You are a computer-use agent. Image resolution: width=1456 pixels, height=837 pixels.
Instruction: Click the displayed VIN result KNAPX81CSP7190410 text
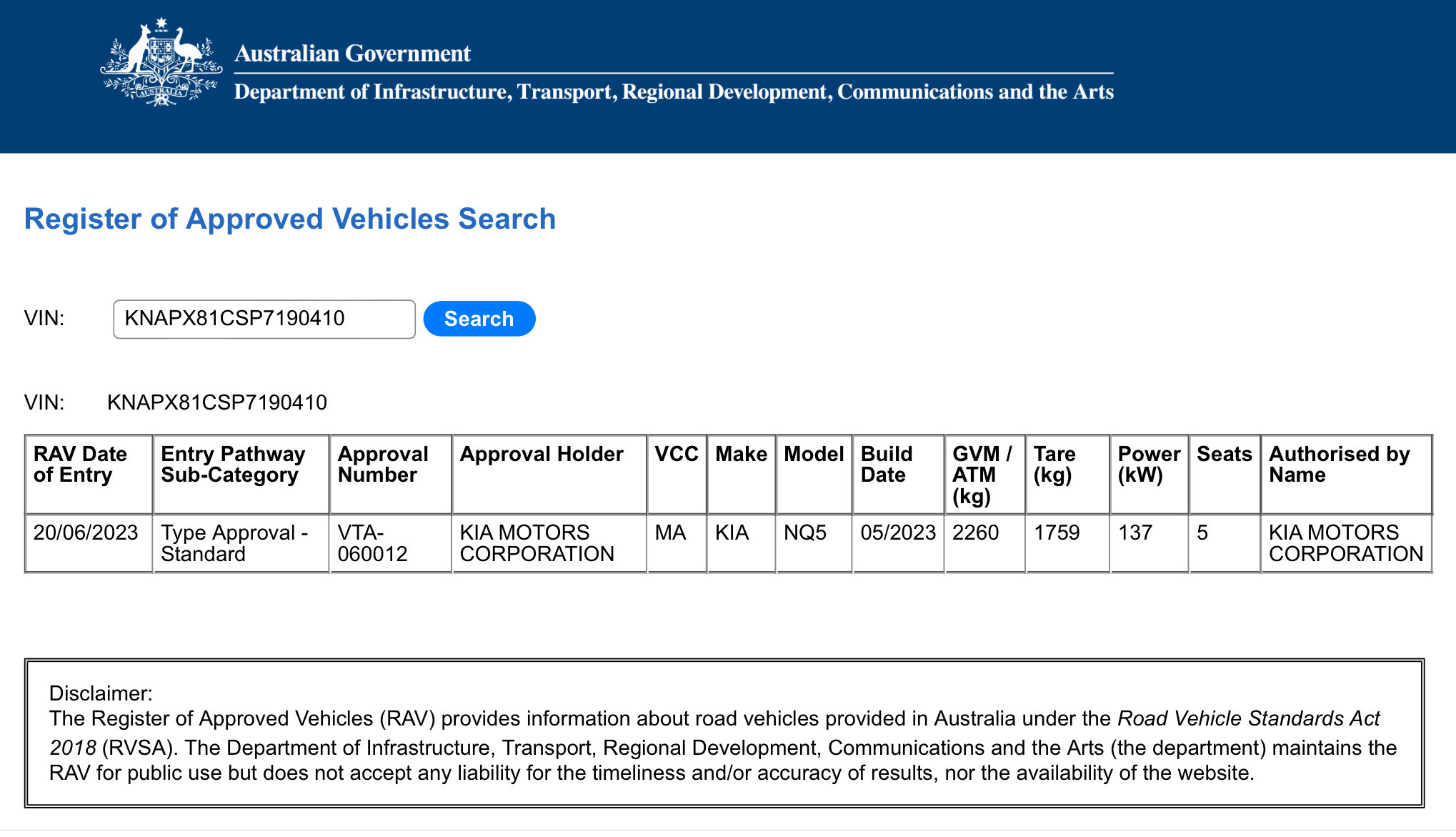[x=217, y=402]
